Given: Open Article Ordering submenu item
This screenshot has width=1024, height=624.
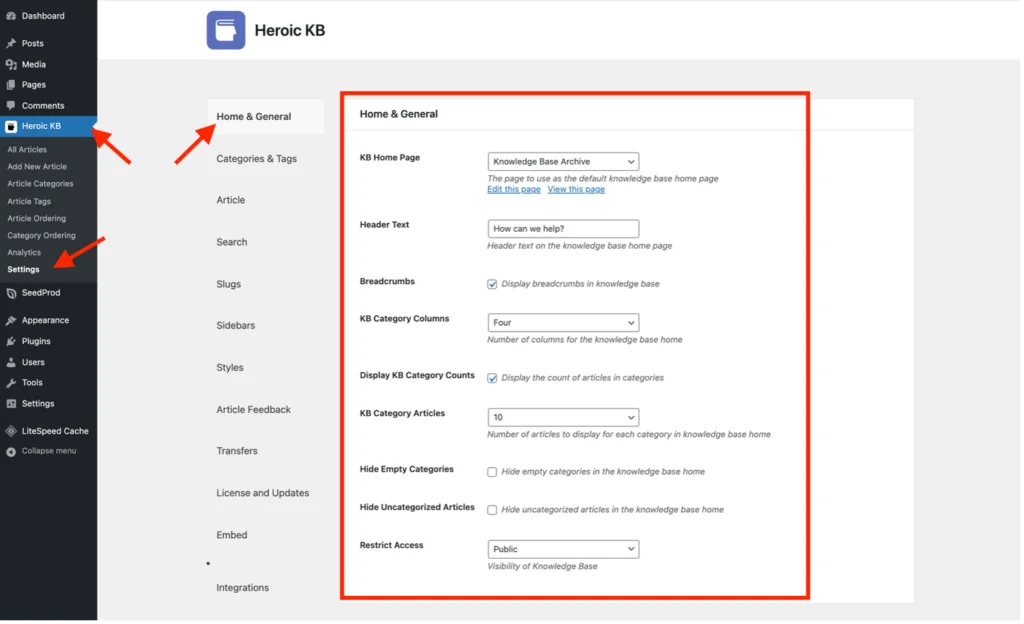Looking at the screenshot, I should click(37, 219).
